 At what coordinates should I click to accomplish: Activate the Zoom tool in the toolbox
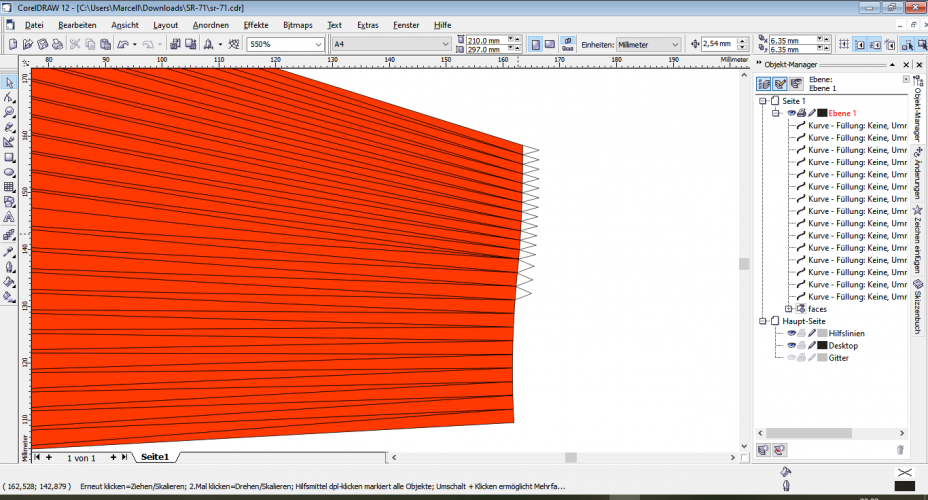9,112
